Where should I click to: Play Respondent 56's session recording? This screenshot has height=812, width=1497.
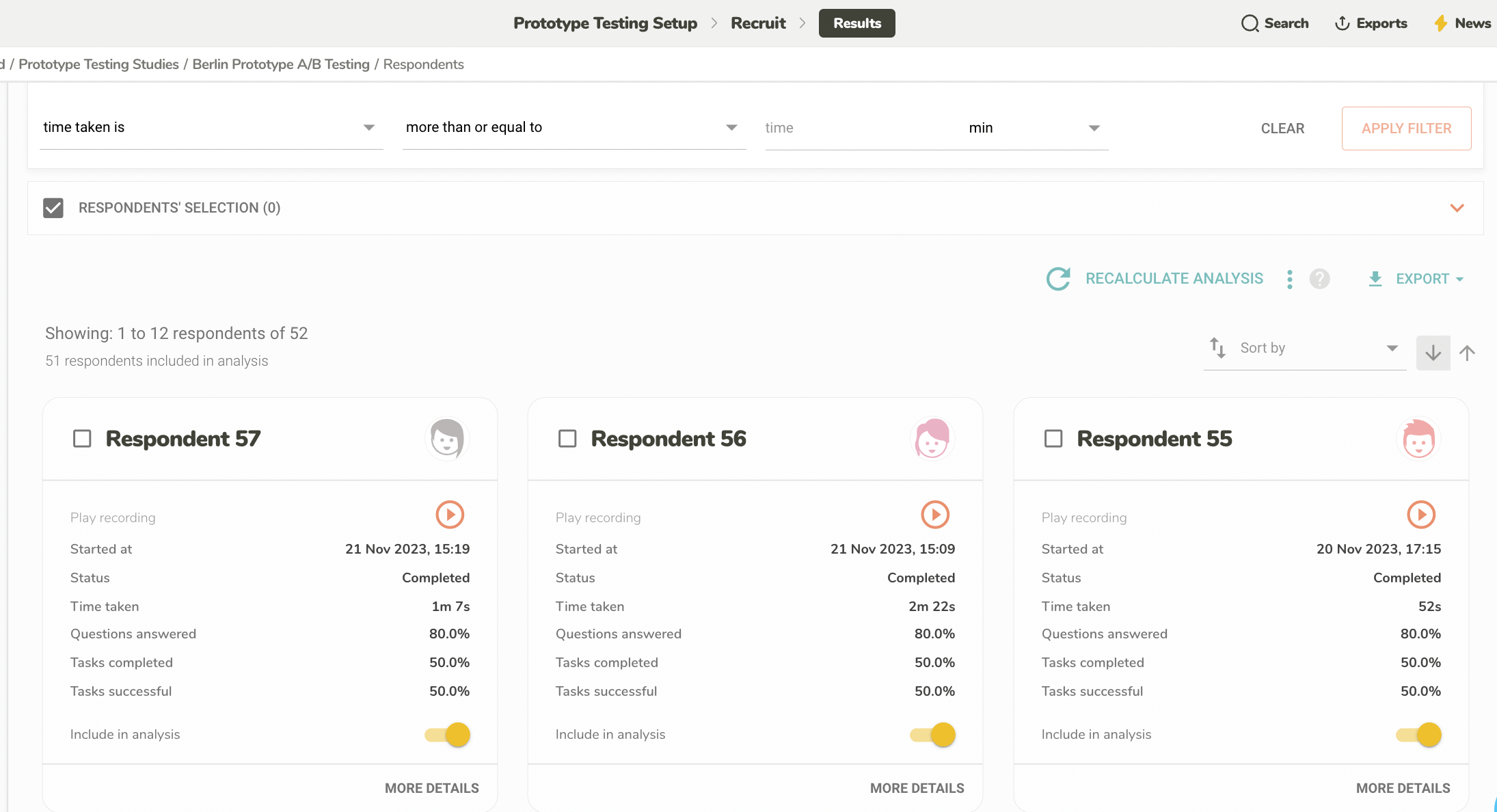(x=935, y=515)
